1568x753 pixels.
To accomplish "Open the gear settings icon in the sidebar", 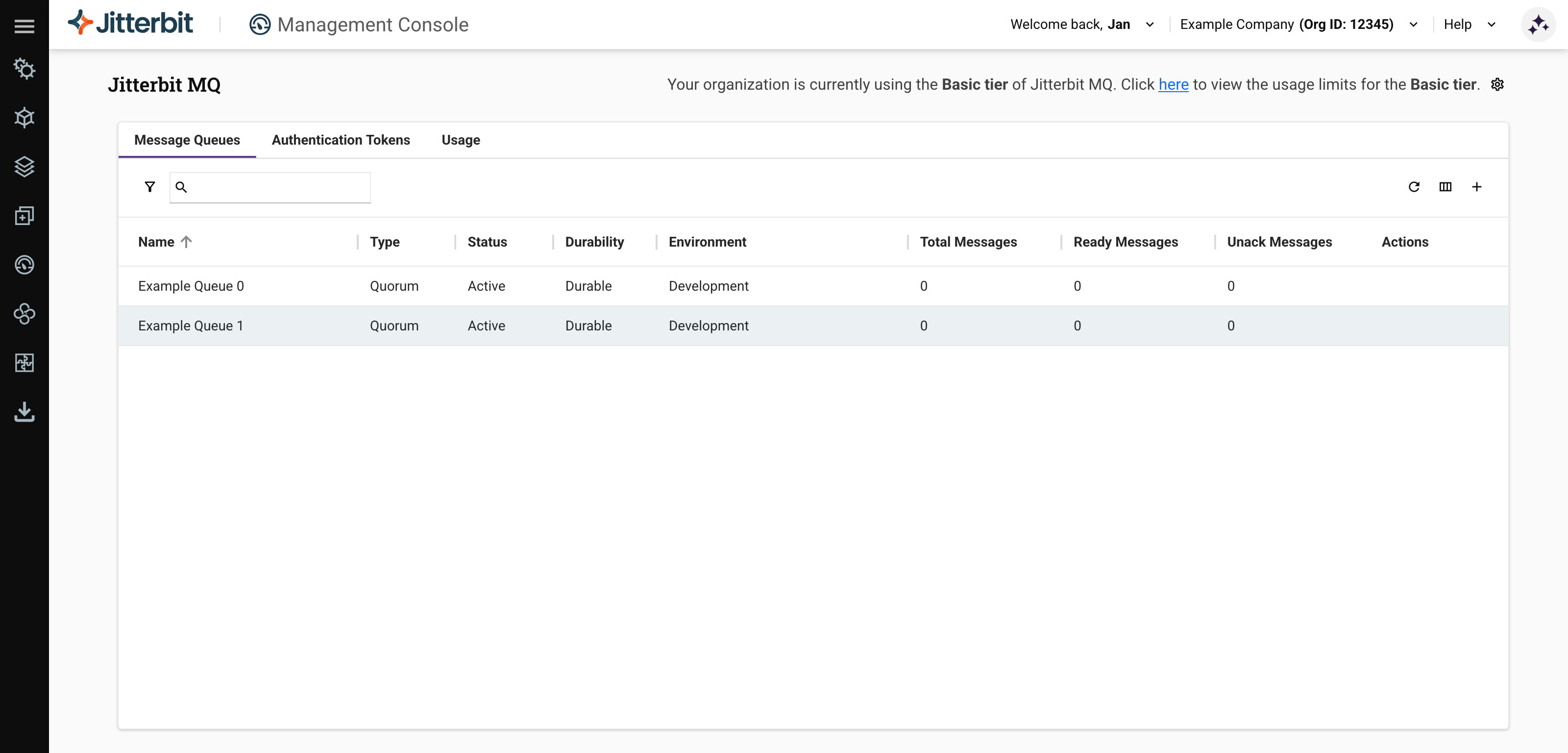I will coord(24,69).
